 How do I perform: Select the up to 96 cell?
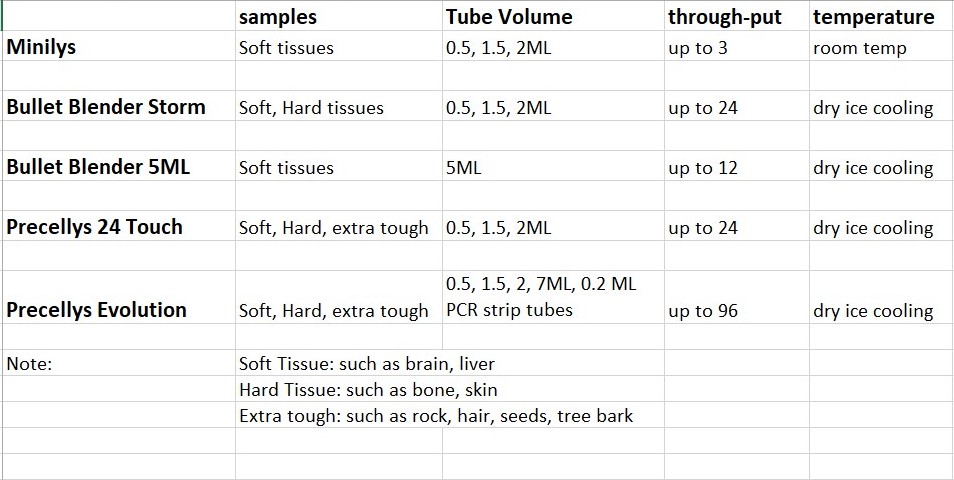(703, 311)
